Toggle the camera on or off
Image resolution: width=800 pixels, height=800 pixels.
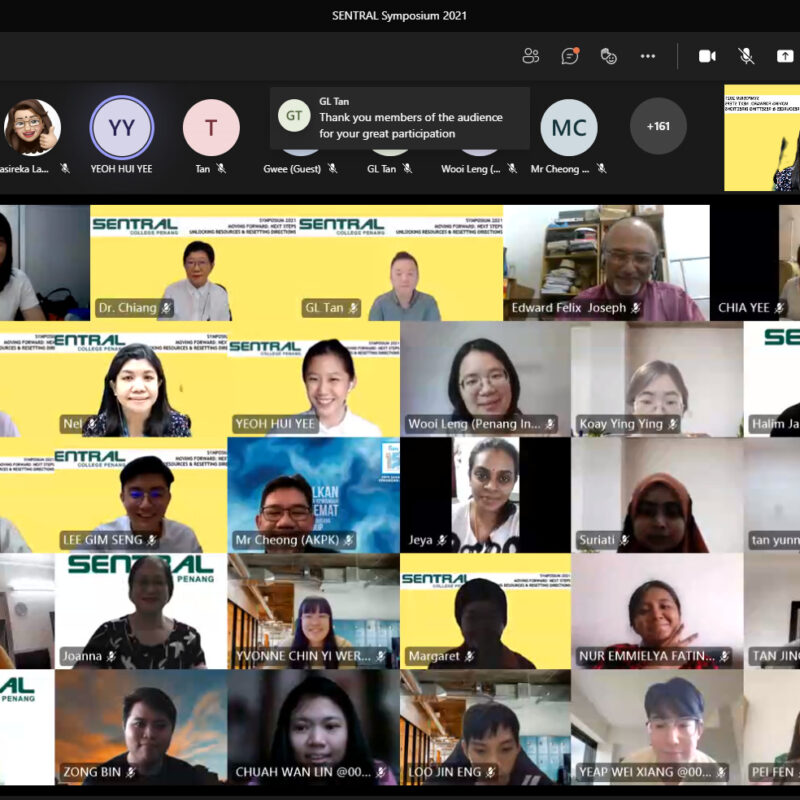pos(707,56)
